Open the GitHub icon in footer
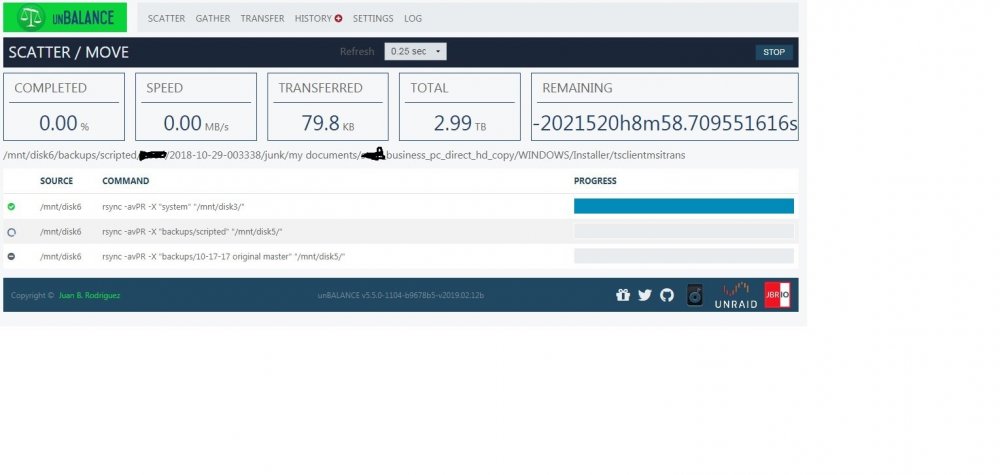 click(x=667, y=295)
